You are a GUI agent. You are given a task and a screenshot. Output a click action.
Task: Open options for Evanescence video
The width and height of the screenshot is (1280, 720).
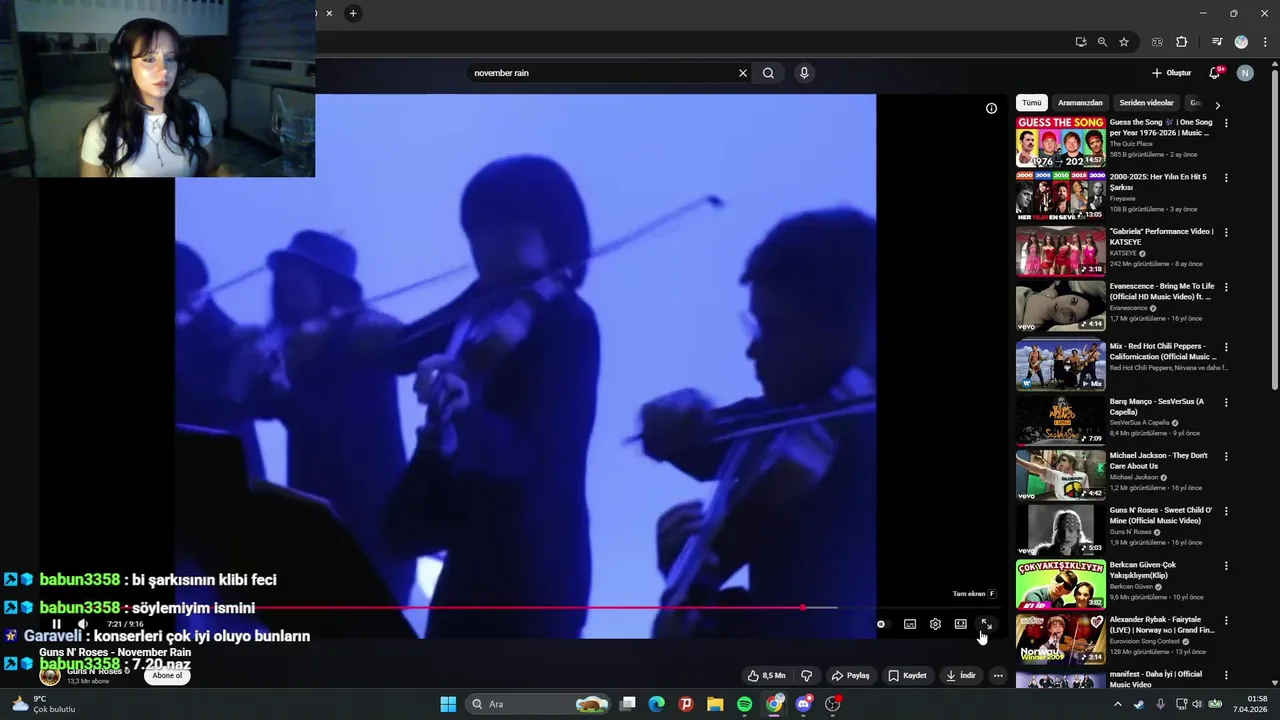tap(1226, 287)
